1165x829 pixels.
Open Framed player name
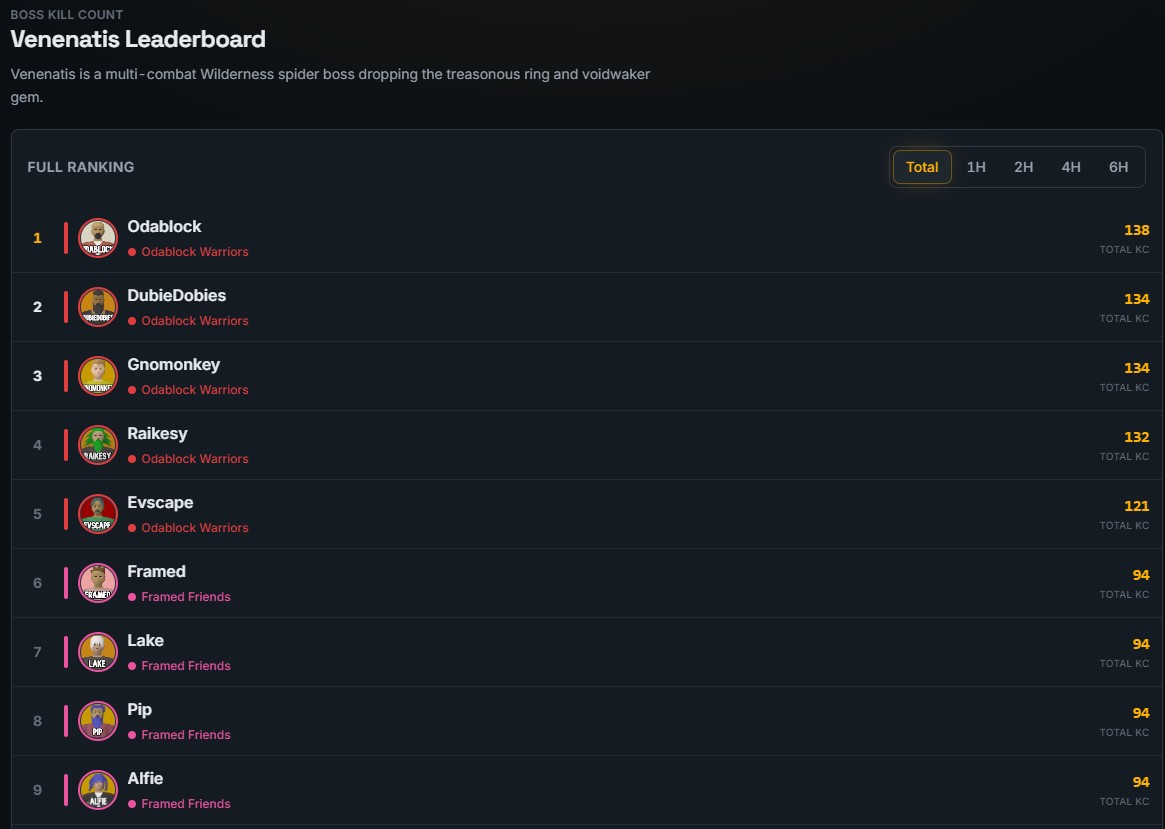click(157, 572)
